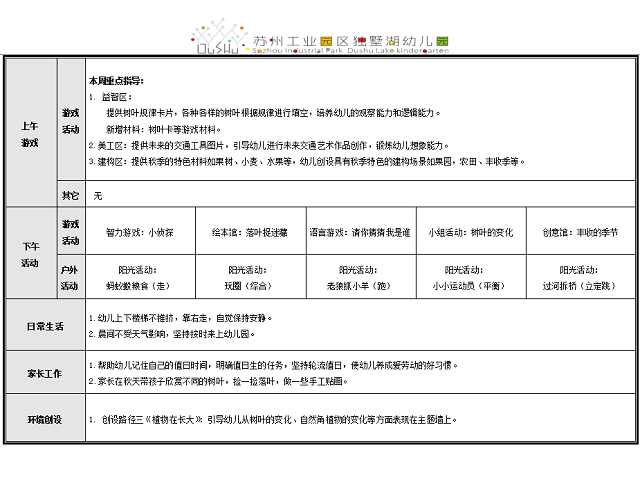Image resolution: width=640 pixels, height=480 pixels.
Task: Click the line 1.幼儿上下楼梯不推挤
Action: click(x=180, y=318)
